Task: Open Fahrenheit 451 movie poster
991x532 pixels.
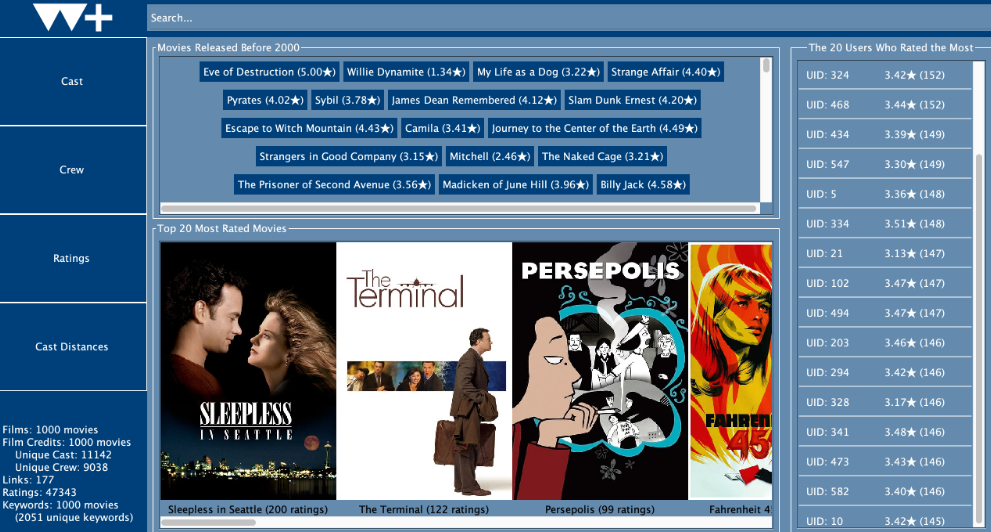Action: click(731, 371)
